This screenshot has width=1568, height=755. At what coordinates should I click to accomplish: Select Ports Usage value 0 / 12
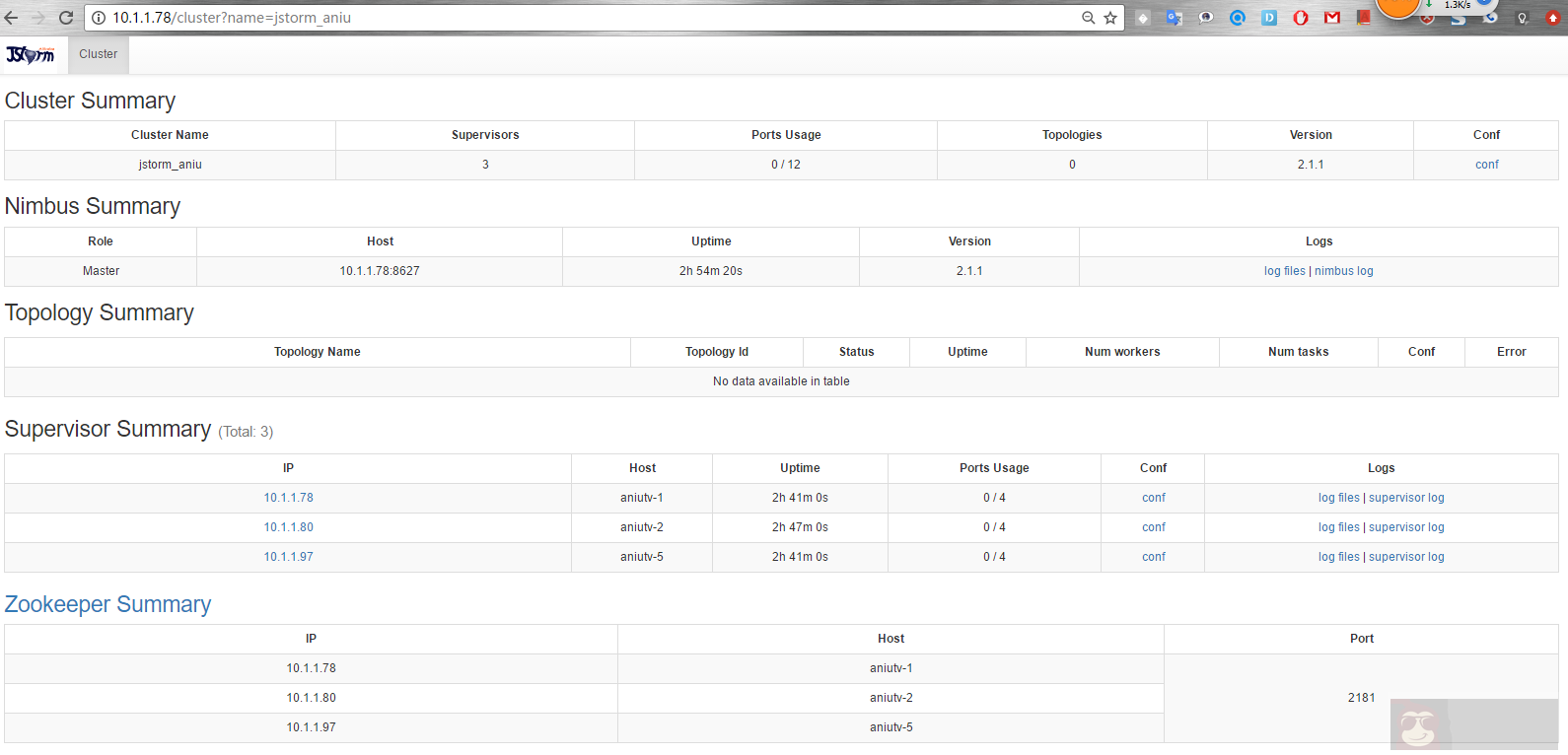click(786, 165)
